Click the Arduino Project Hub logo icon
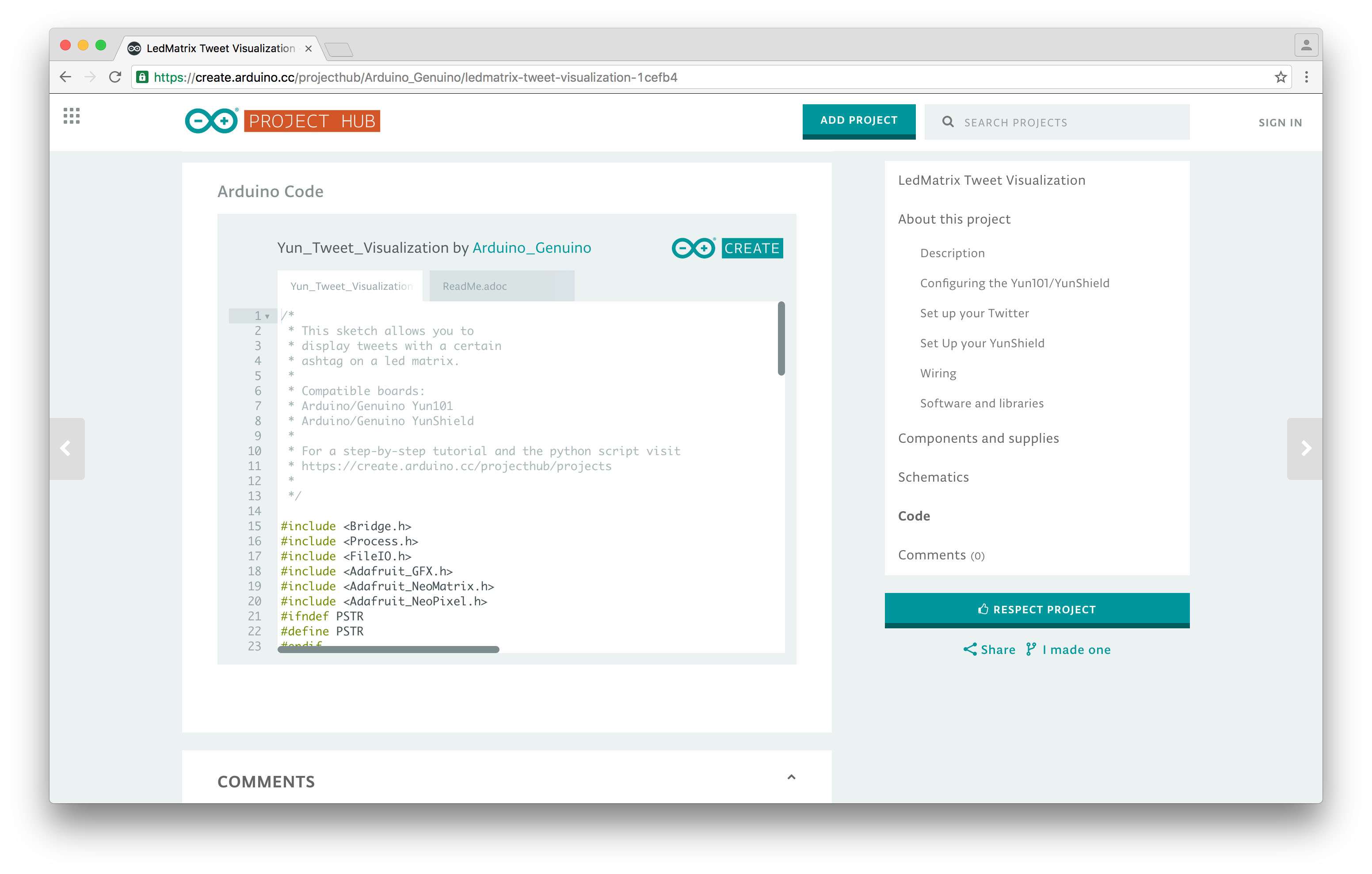Image resolution: width=1372 pixels, height=874 pixels. click(x=210, y=121)
